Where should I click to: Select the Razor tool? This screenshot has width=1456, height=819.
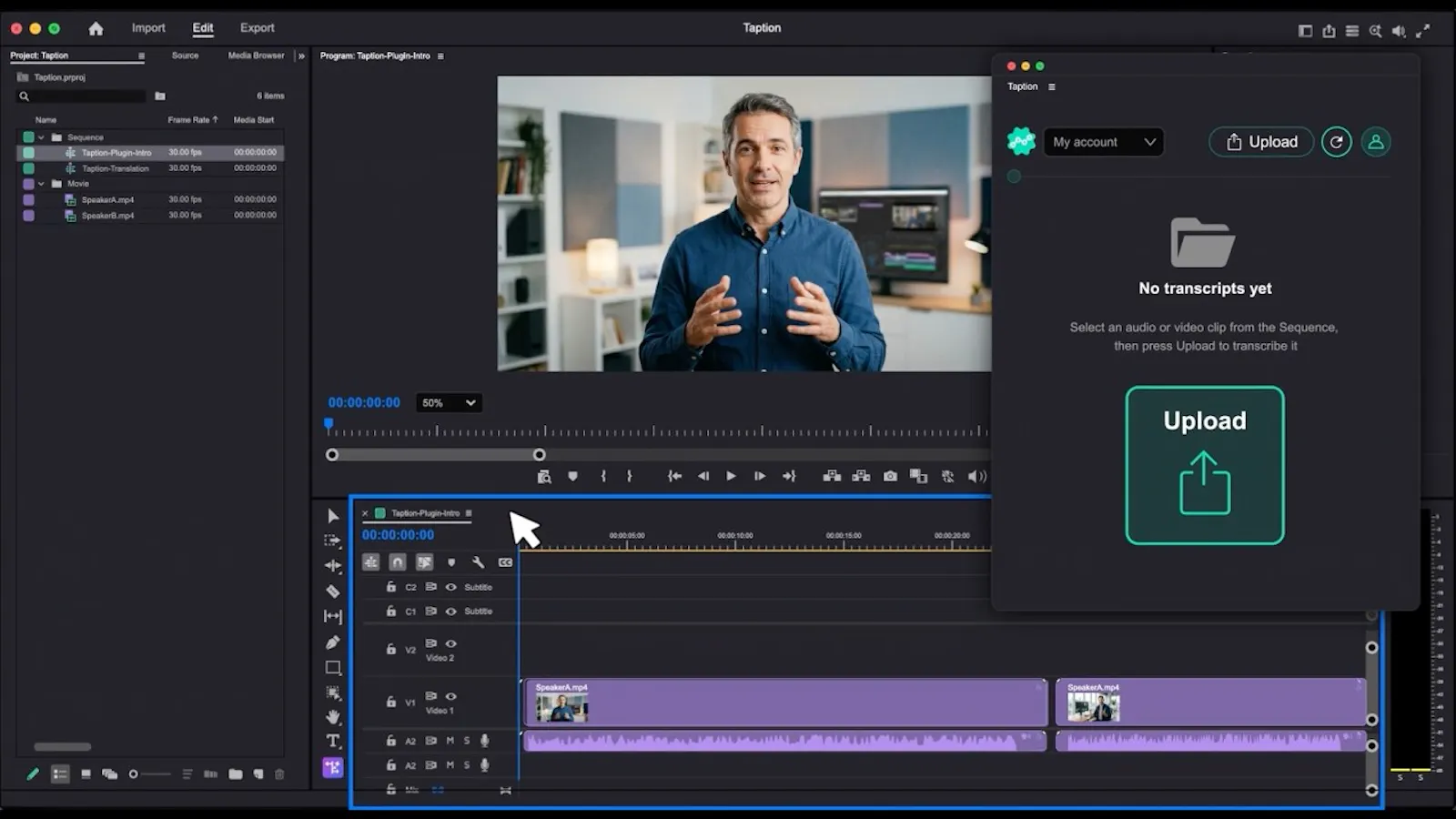(333, 591)
